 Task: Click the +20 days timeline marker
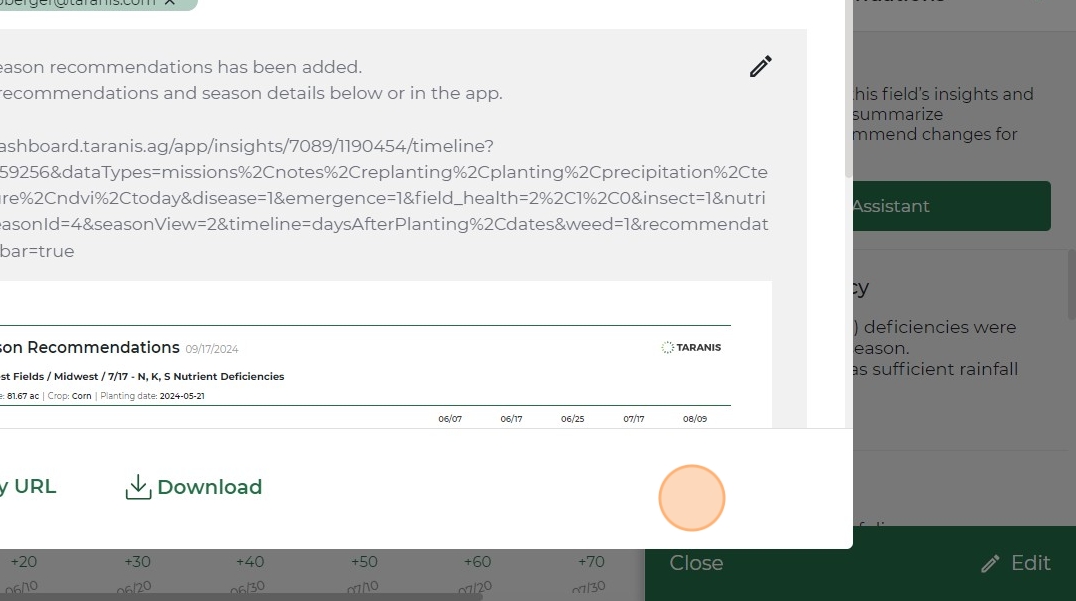point(24,562)
